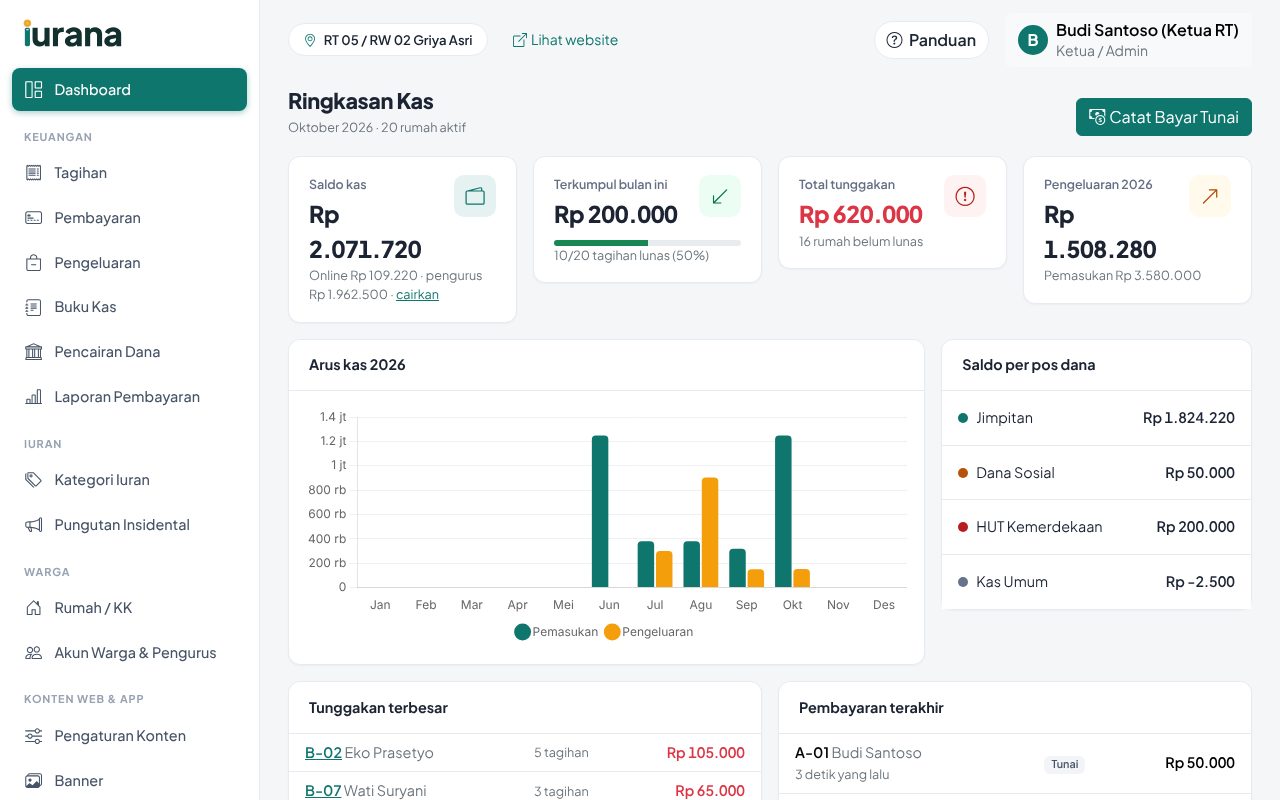Click the cairkan link in Saldo kas
Screen dimensions: 1280x800
pos(417,295)
